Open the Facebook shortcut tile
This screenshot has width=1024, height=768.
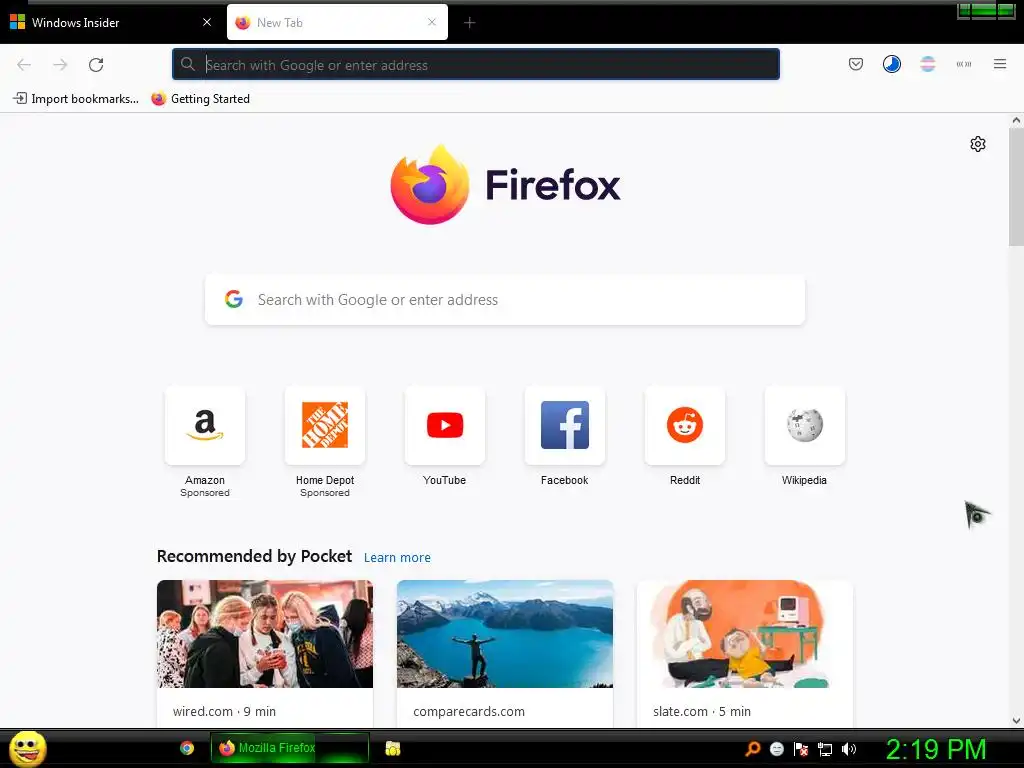click(565, 425)
